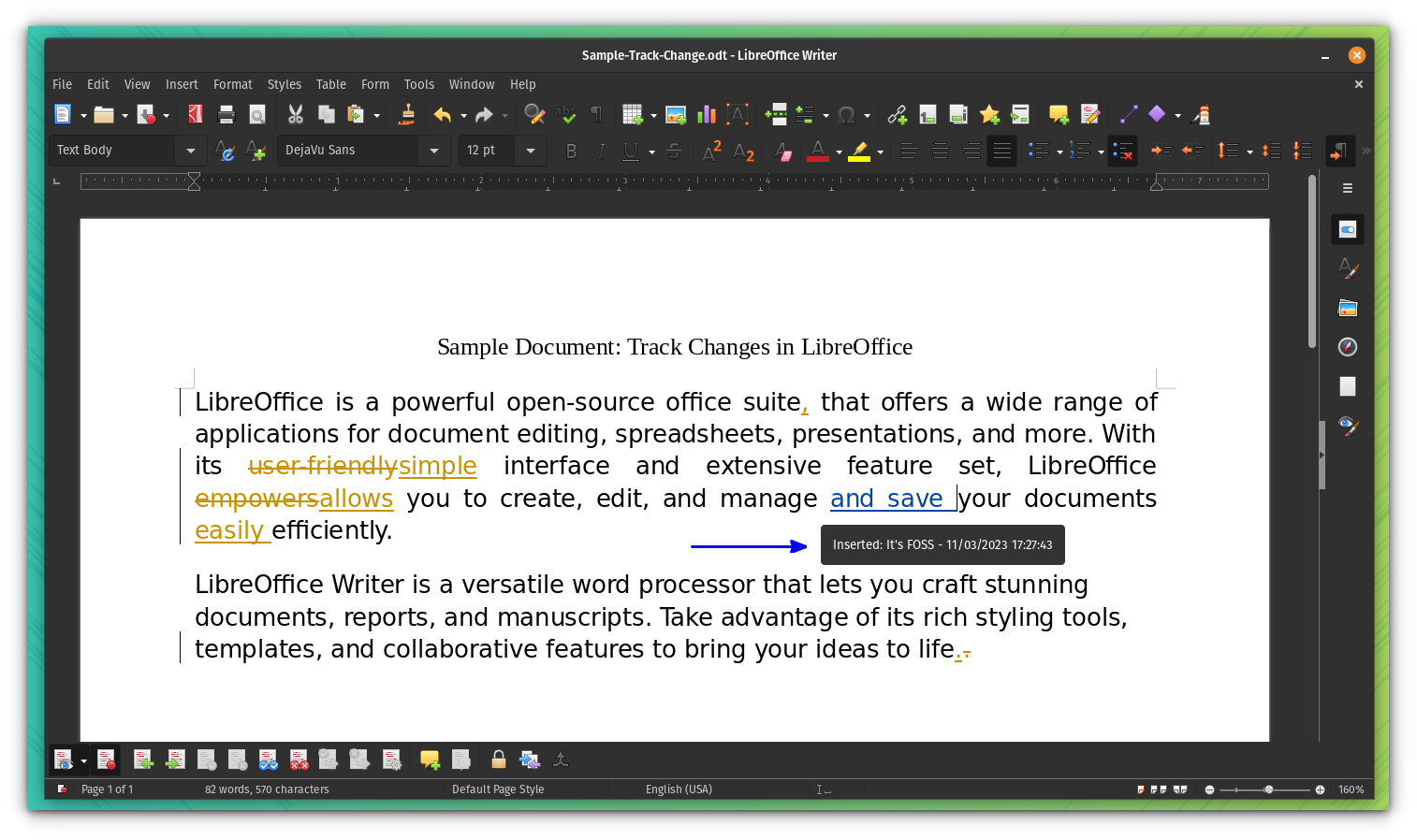
Task: Insert an image via toolbar icon
Action: point(676,114)
